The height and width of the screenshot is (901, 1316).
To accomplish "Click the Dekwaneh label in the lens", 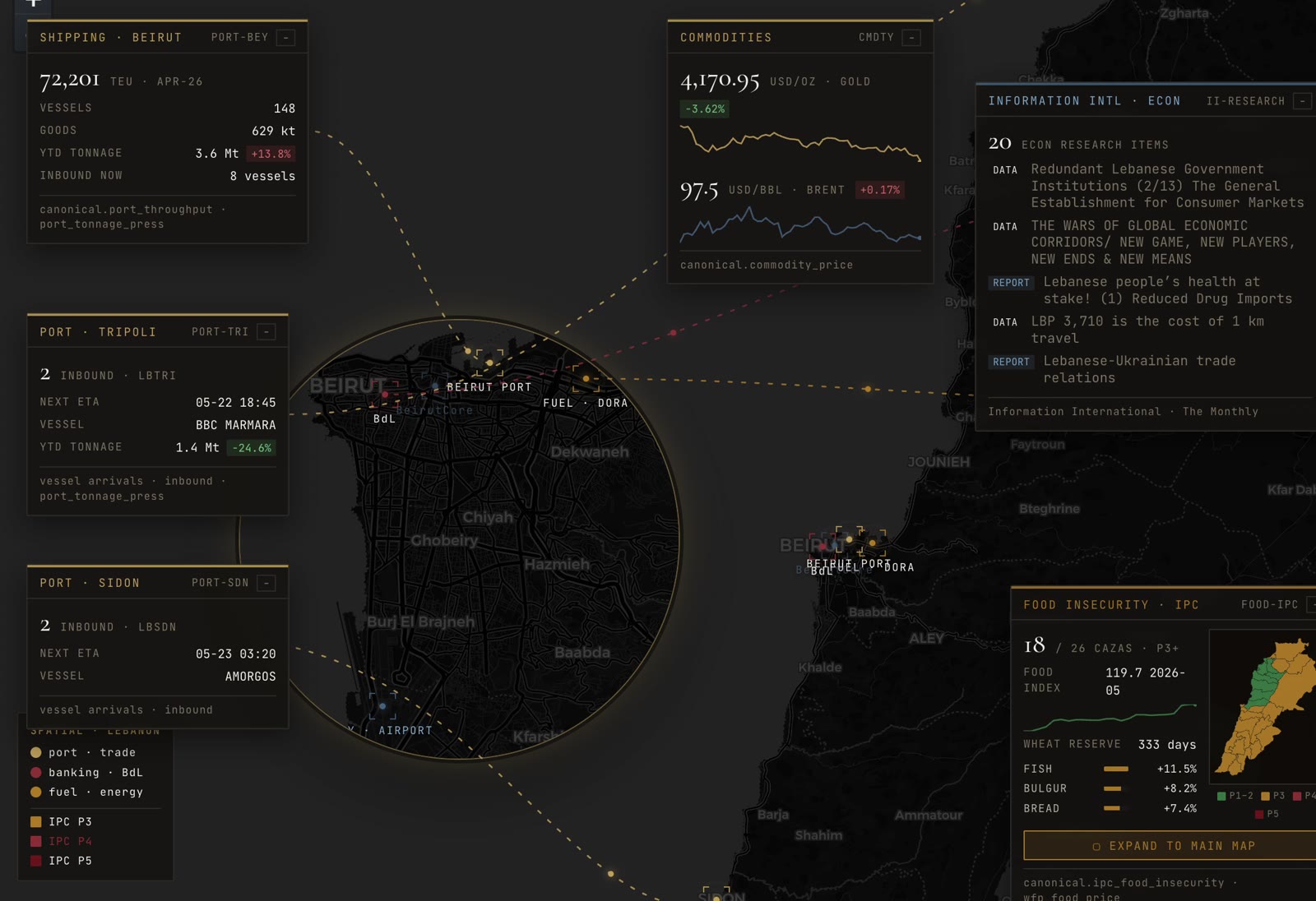I will (x=590, y=452).
